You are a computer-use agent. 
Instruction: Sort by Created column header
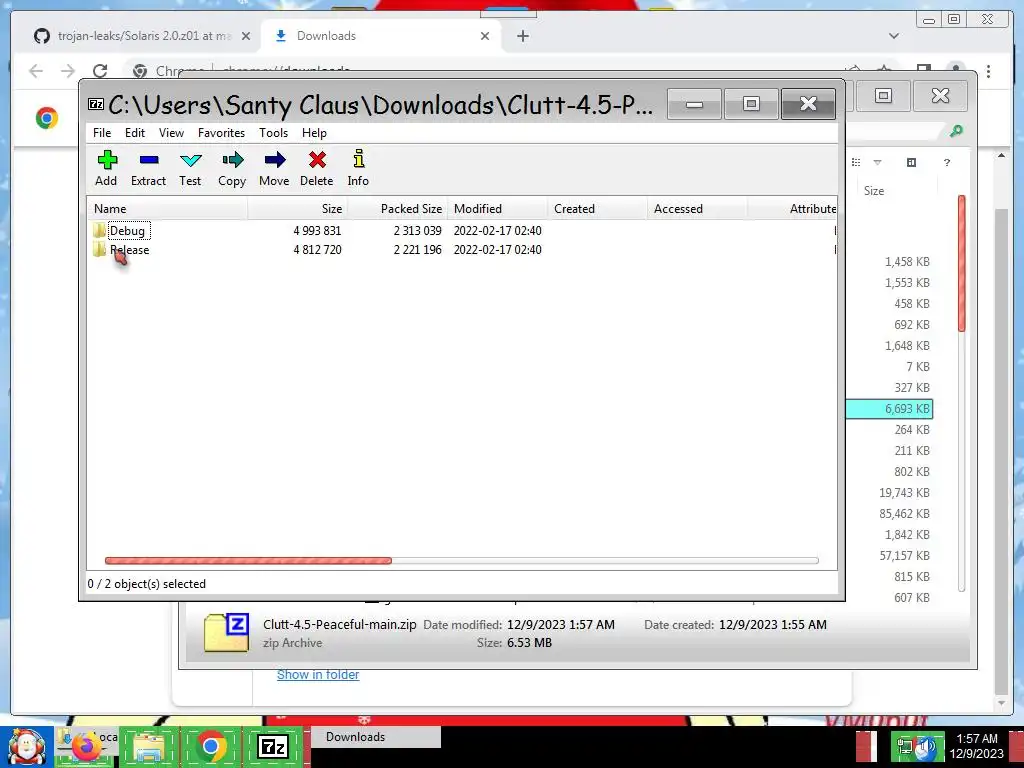(x=598, y=209)
